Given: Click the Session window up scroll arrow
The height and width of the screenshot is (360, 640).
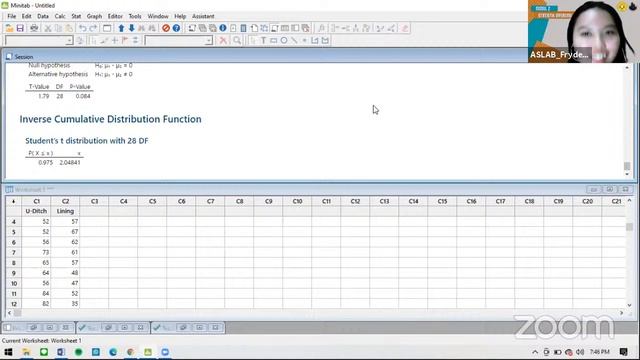Looking at the screenshot, I should pos(627,67).
